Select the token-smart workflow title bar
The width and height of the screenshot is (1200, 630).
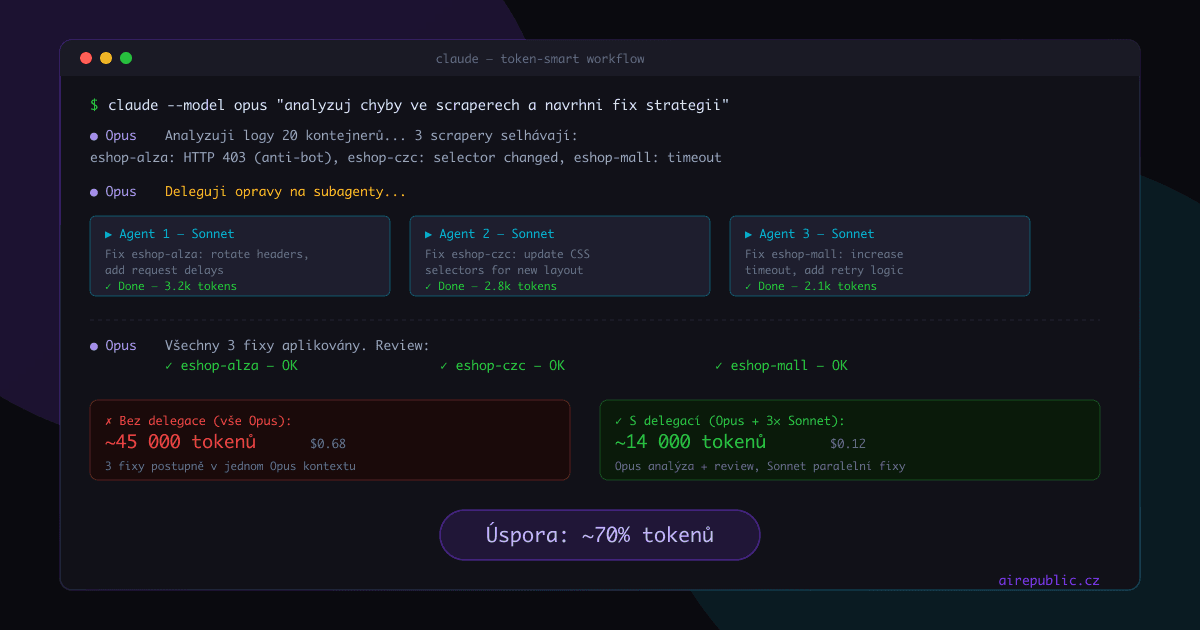(540, 58)
